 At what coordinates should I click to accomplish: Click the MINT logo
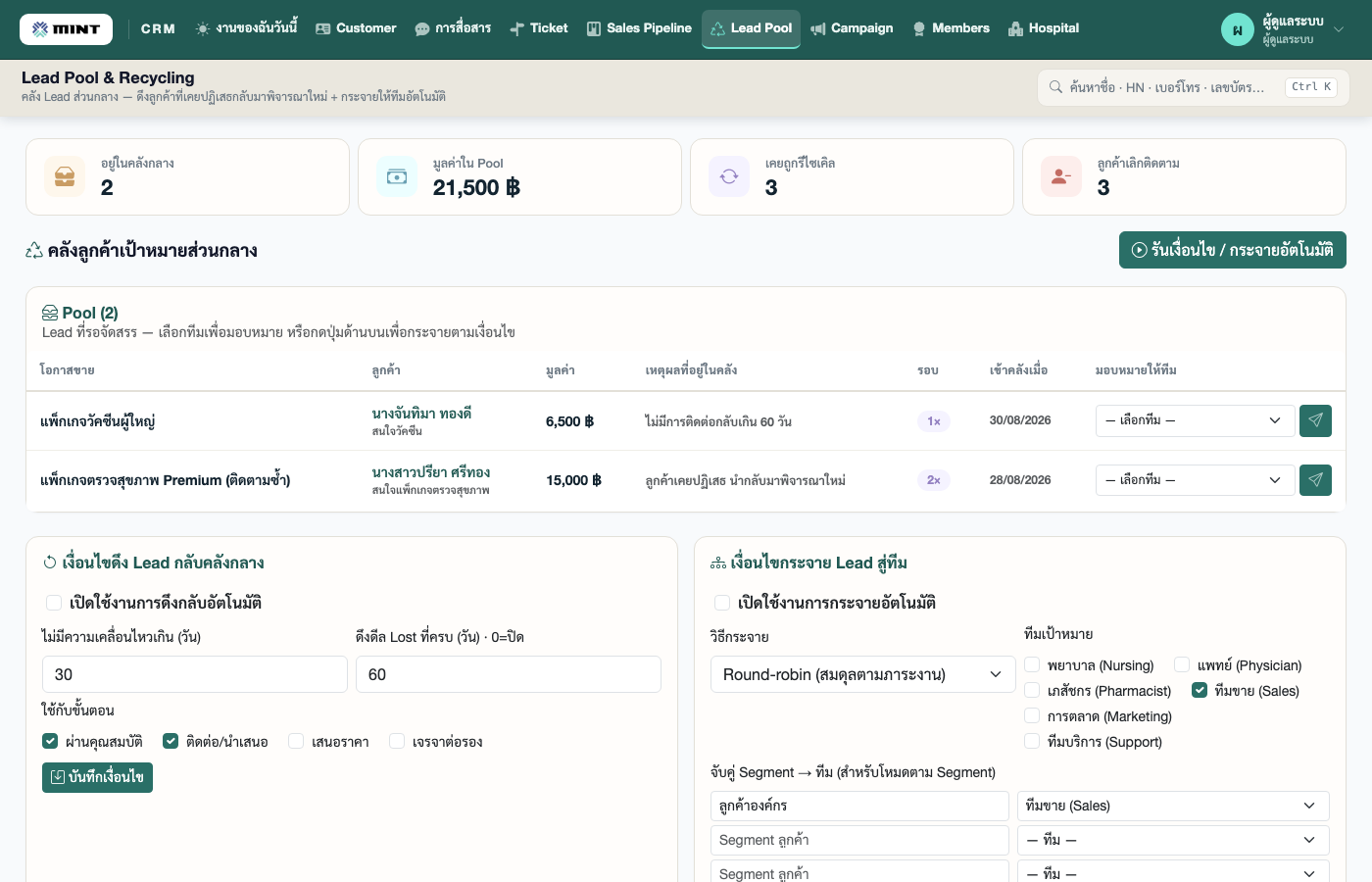[66, 29]
